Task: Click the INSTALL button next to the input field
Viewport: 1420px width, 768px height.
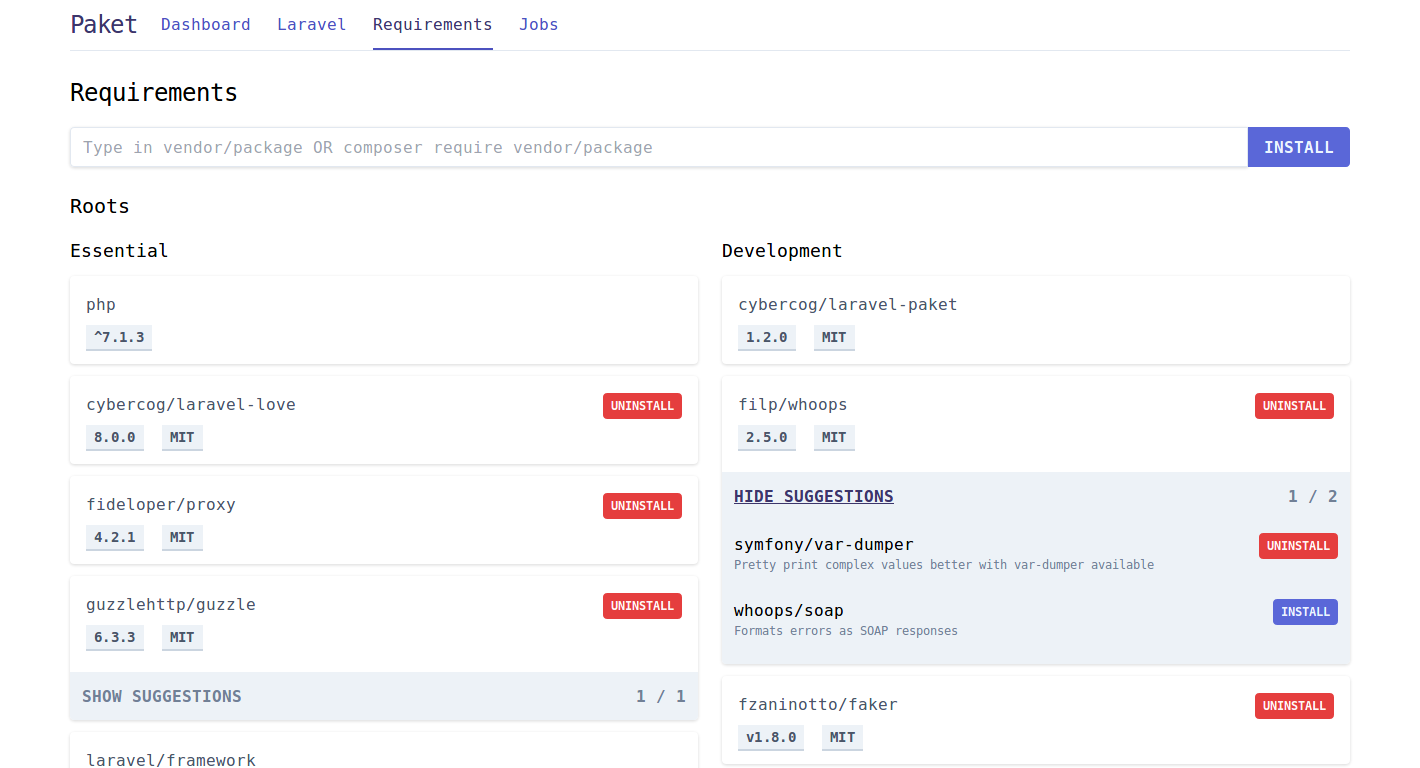Action: coord(1299,147)
